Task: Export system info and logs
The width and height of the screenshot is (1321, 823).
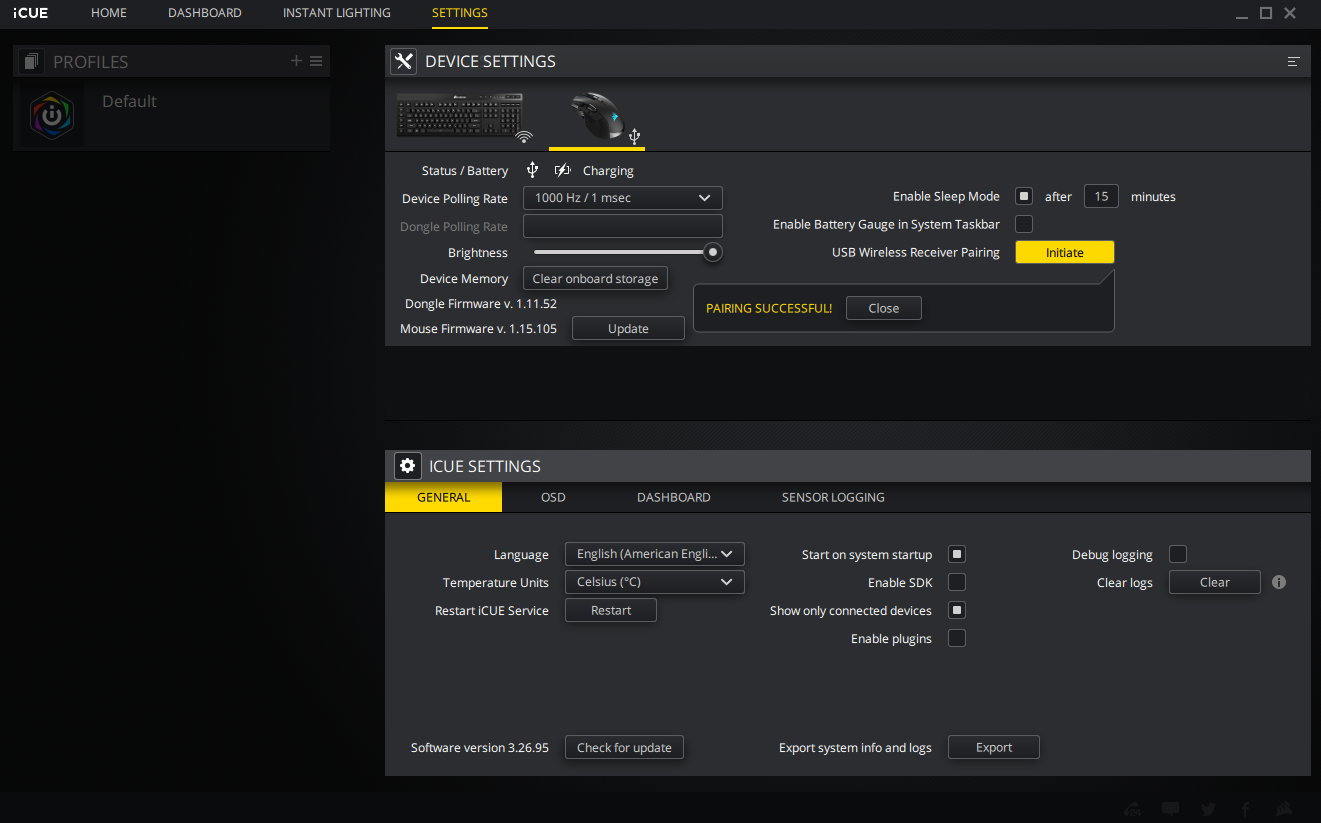Action: tap(994, 747)
